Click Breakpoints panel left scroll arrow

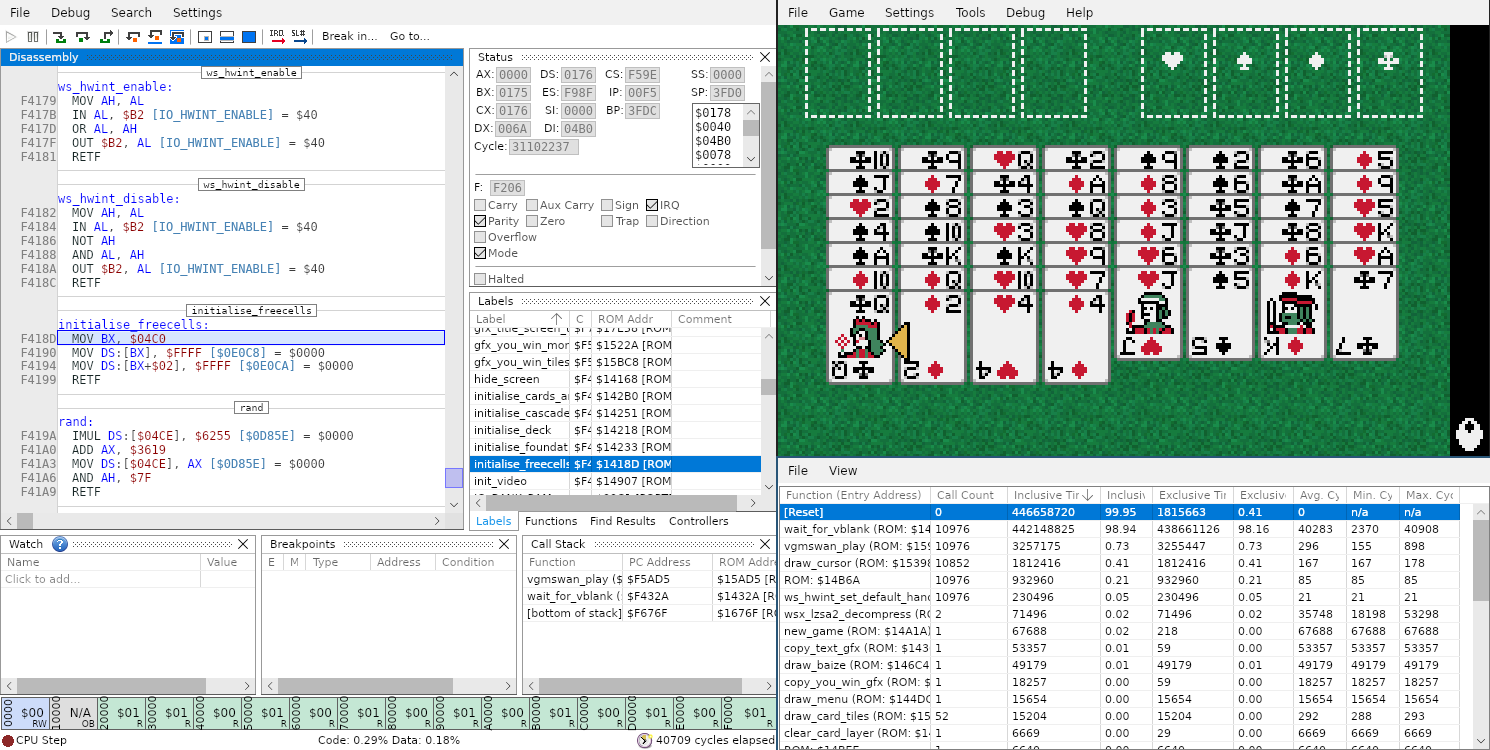point(270,685)
